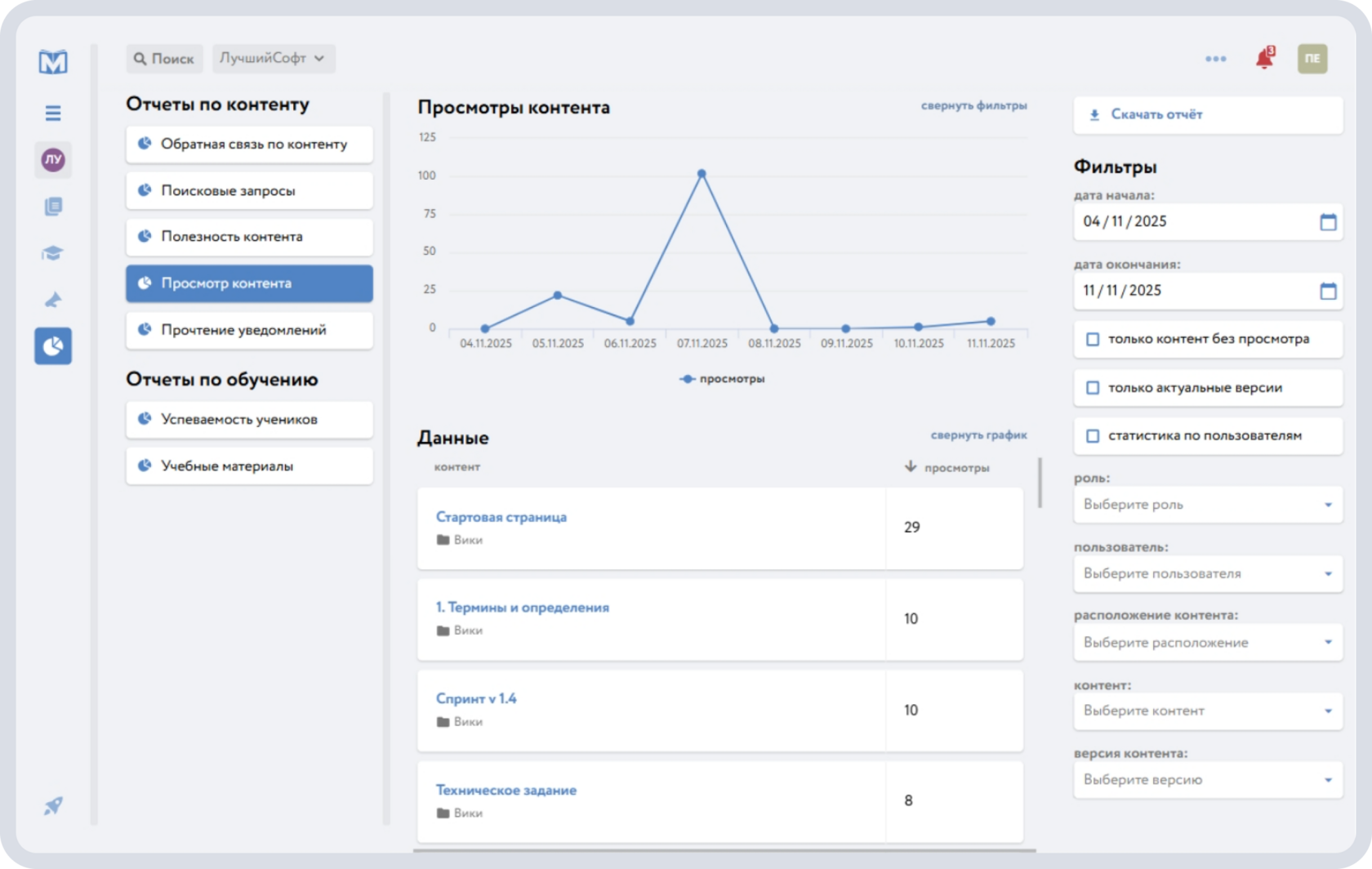Open Обратная связь по контенту report

click(x=249, y=145)
